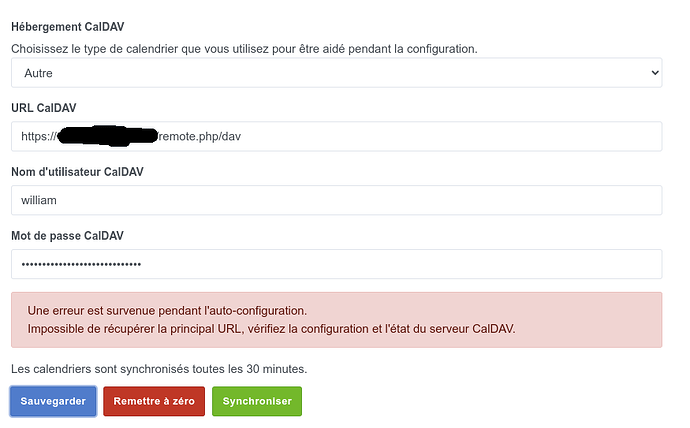Viewport: 690px width, 428px height.
Task: Click the URL CalDAV label
Action: 44,108
